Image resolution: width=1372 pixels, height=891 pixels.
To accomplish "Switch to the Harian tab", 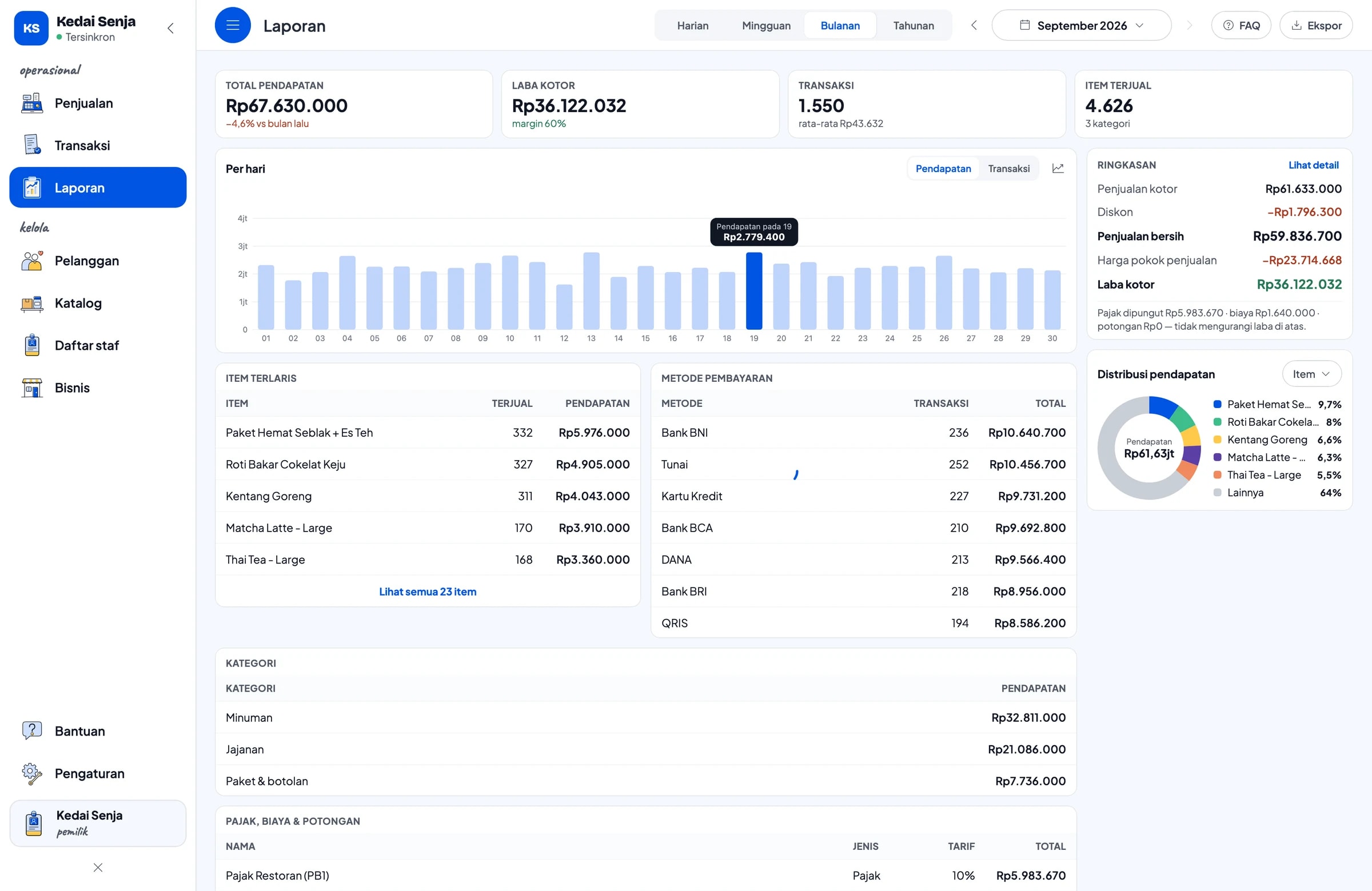I will pos(692,25).
